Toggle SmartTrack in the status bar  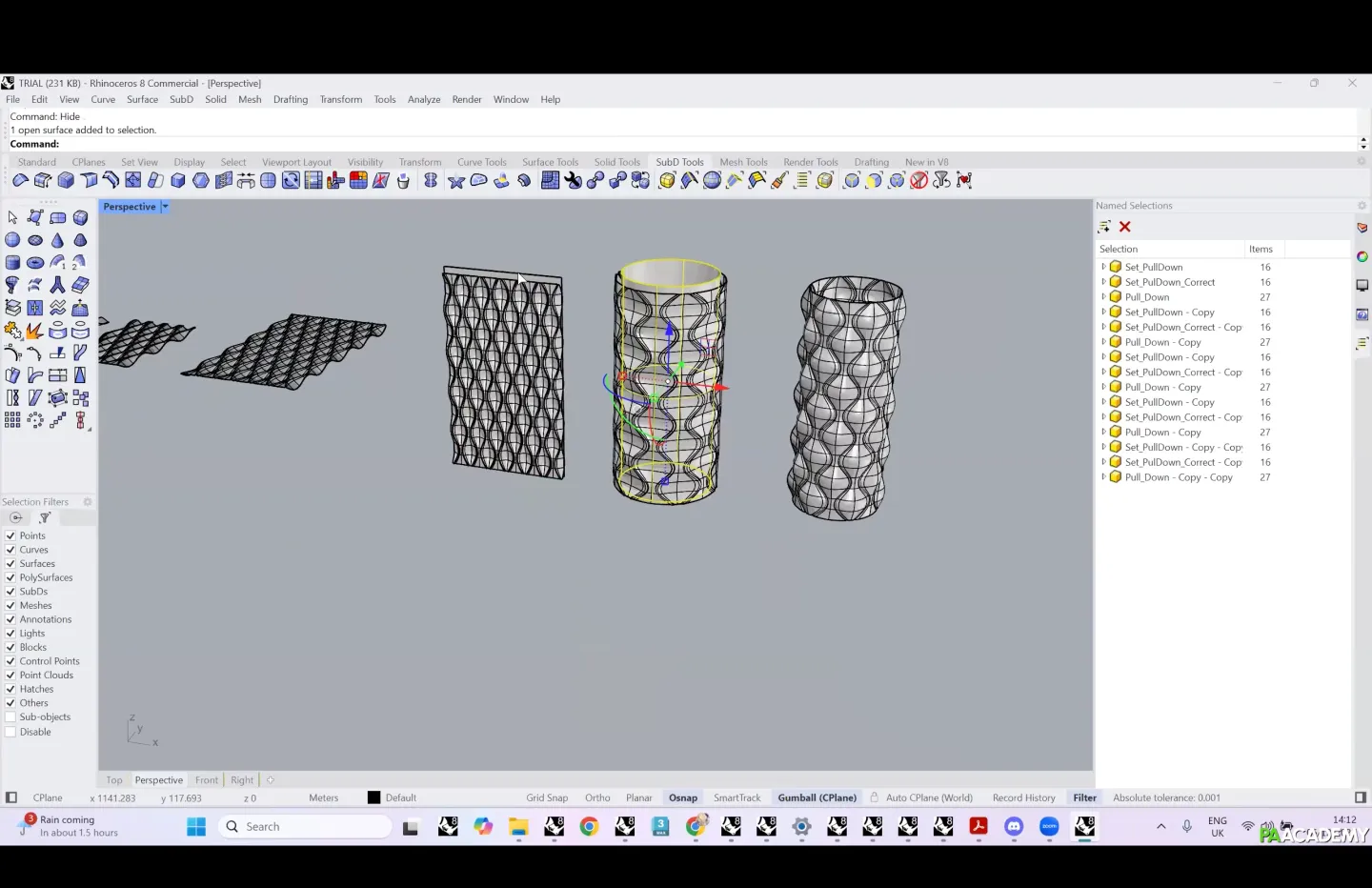click(x=736, y=798)
